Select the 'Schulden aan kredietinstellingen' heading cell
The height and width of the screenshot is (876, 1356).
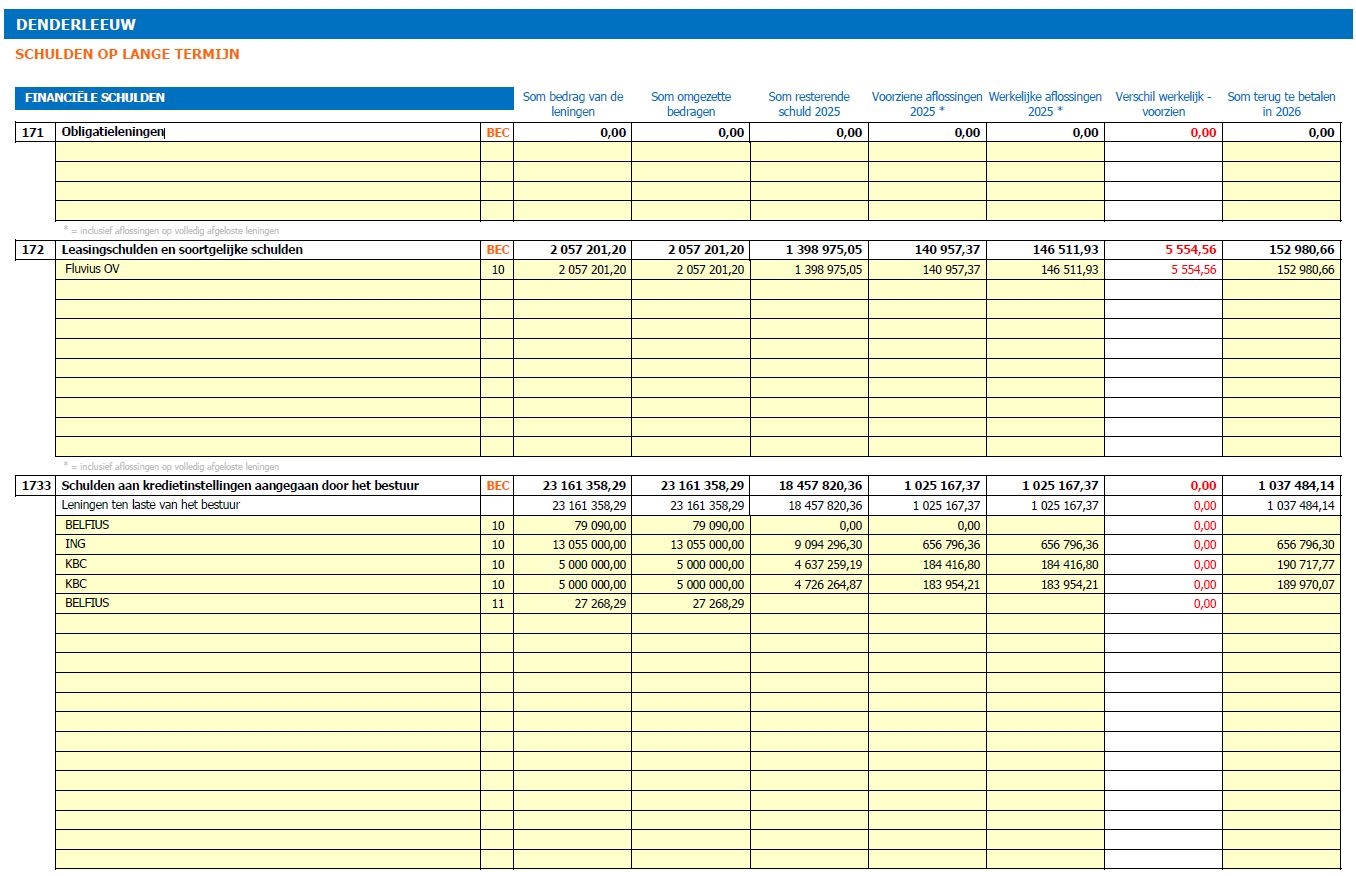[268, 486]
